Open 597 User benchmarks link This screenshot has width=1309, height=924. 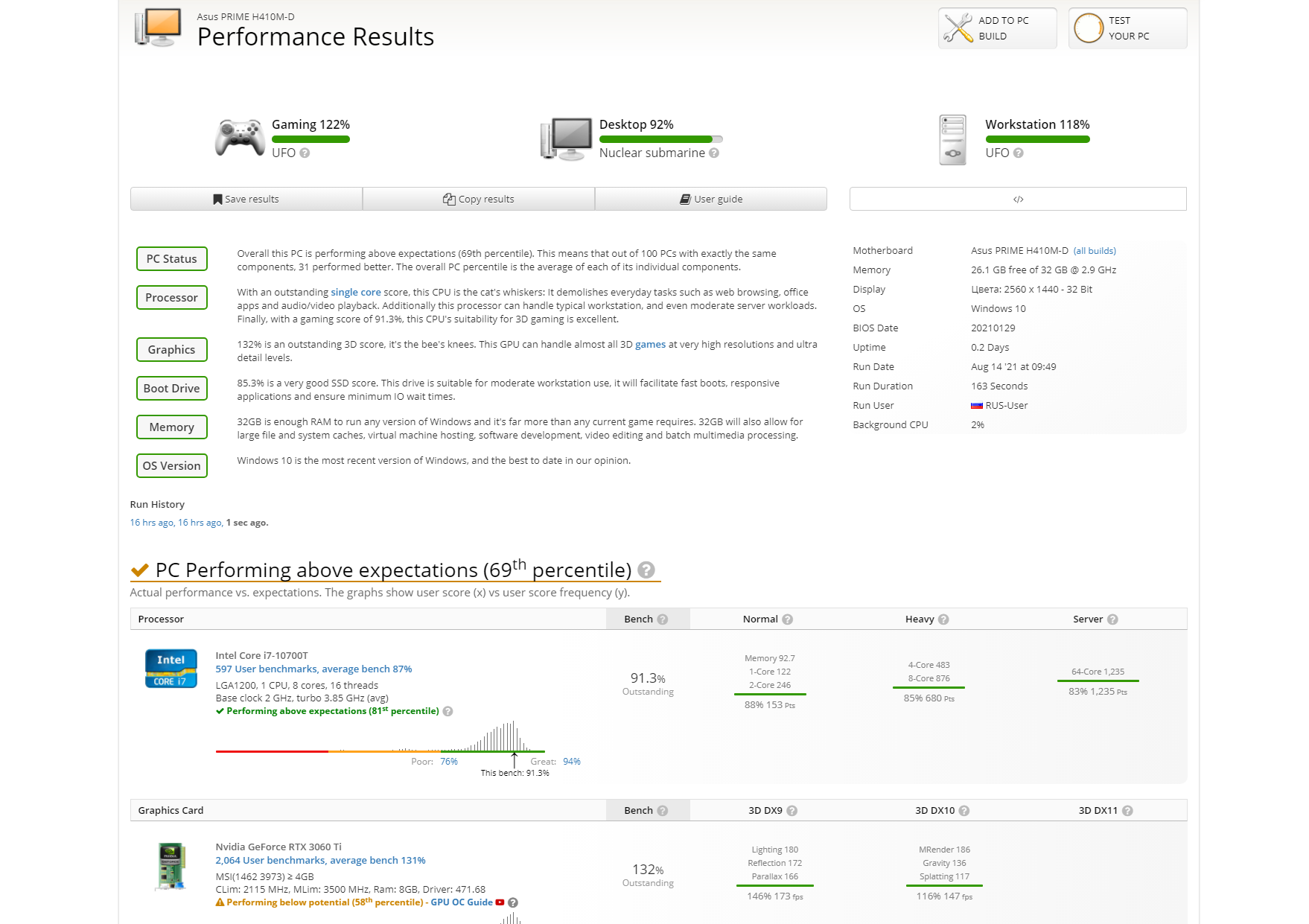tap(313, 669)
